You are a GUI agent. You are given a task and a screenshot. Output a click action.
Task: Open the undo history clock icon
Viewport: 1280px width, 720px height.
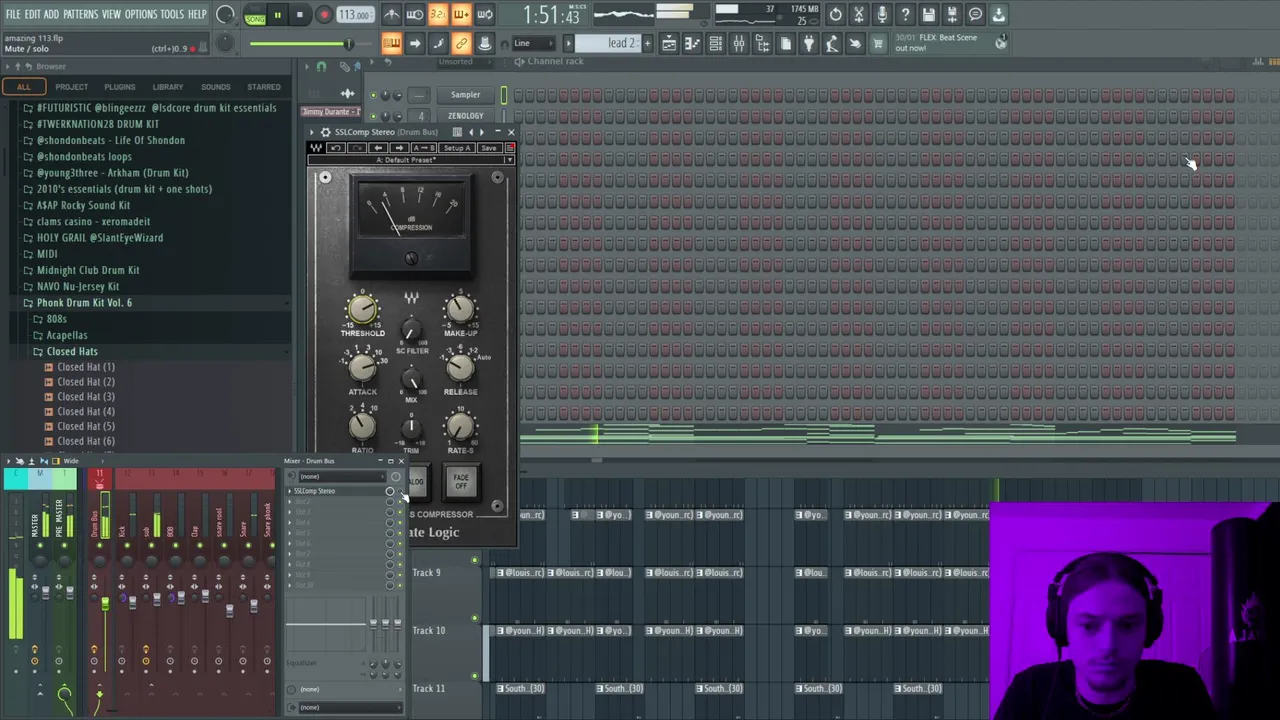click(835, 15)
